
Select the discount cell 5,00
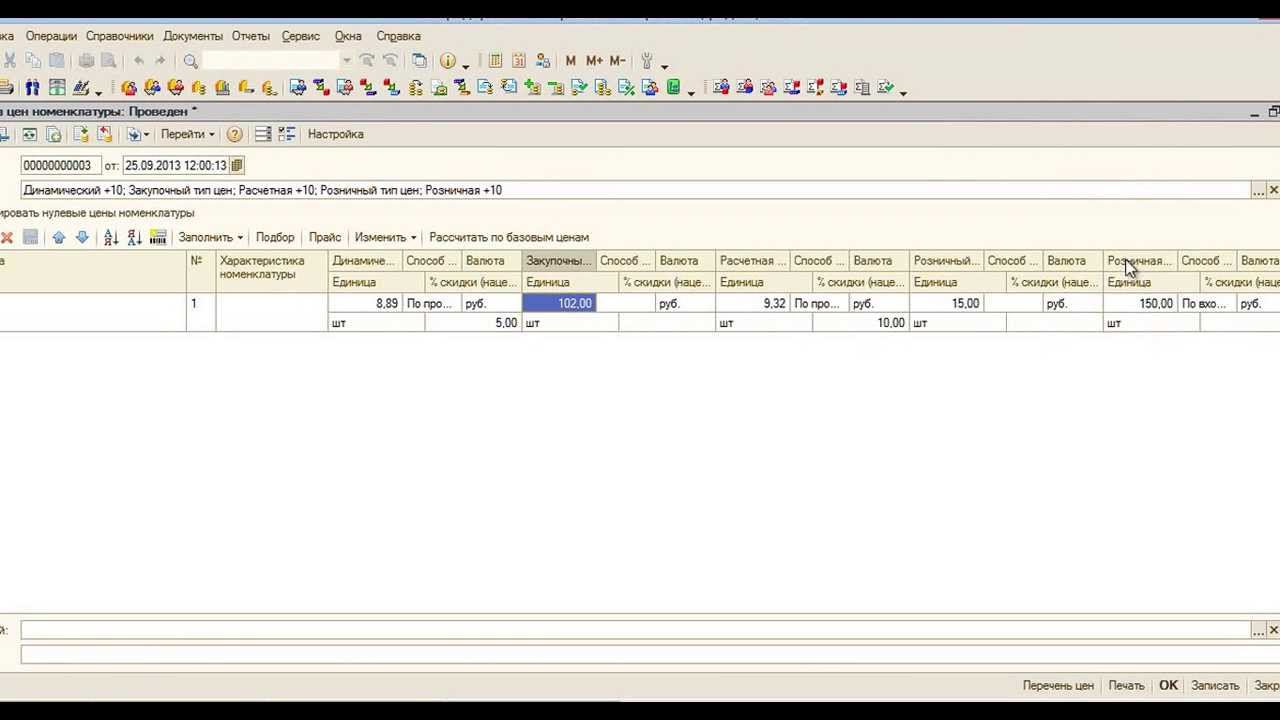point(473,323)
